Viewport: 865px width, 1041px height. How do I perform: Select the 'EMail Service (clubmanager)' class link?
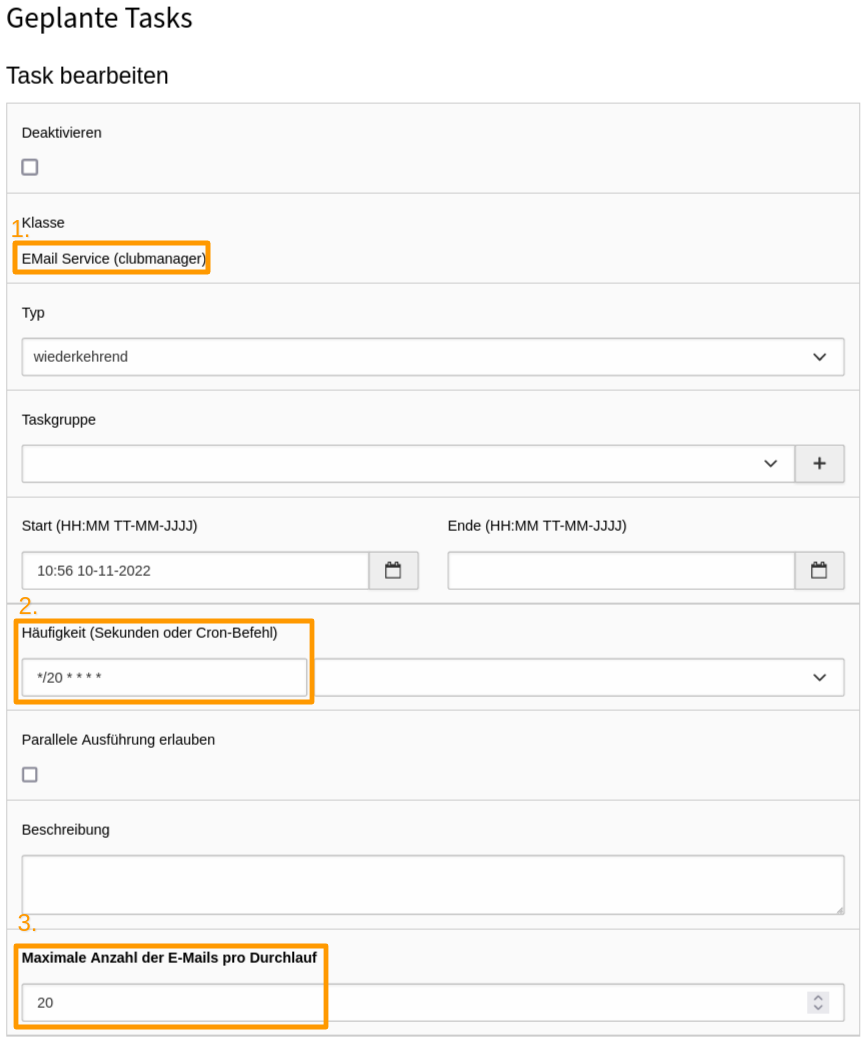[111, 258]
